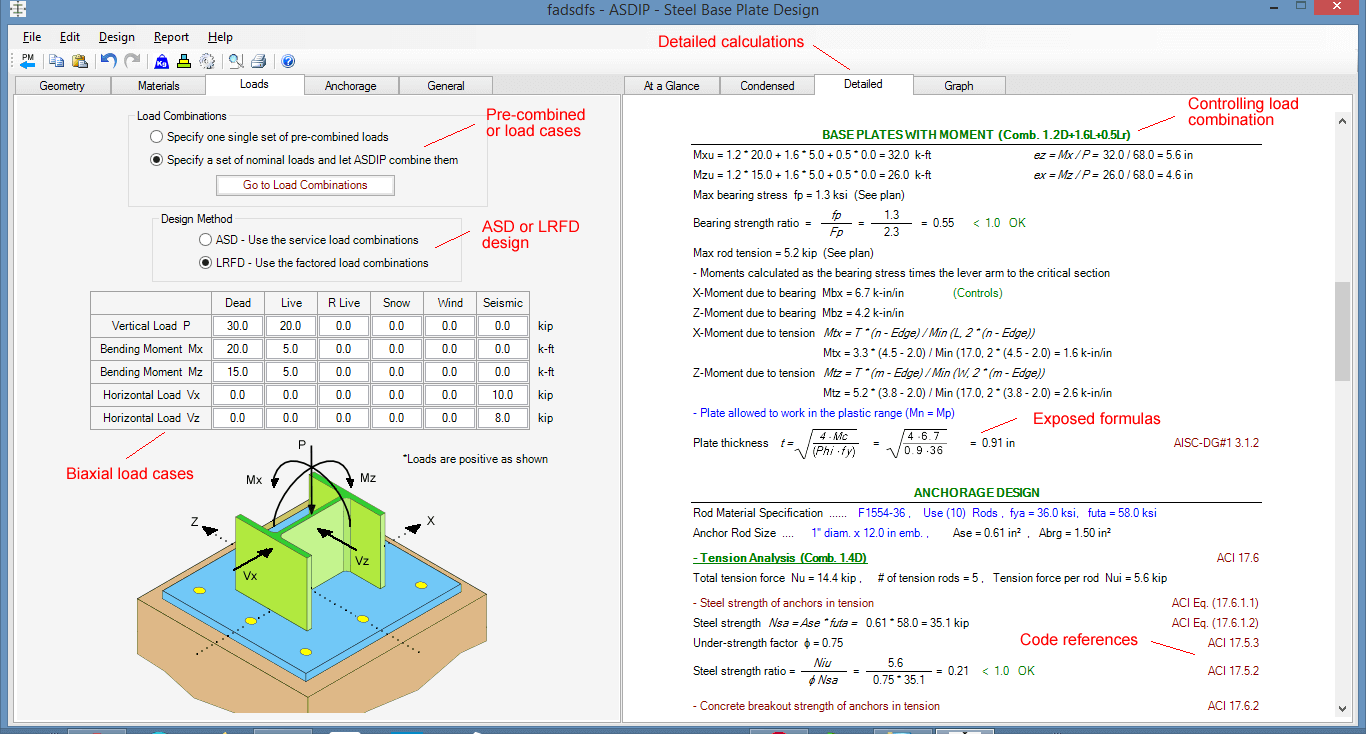Click the results panel scrollbar thumb
The width and height of the screenshot is (1366, 734).
1343,332
